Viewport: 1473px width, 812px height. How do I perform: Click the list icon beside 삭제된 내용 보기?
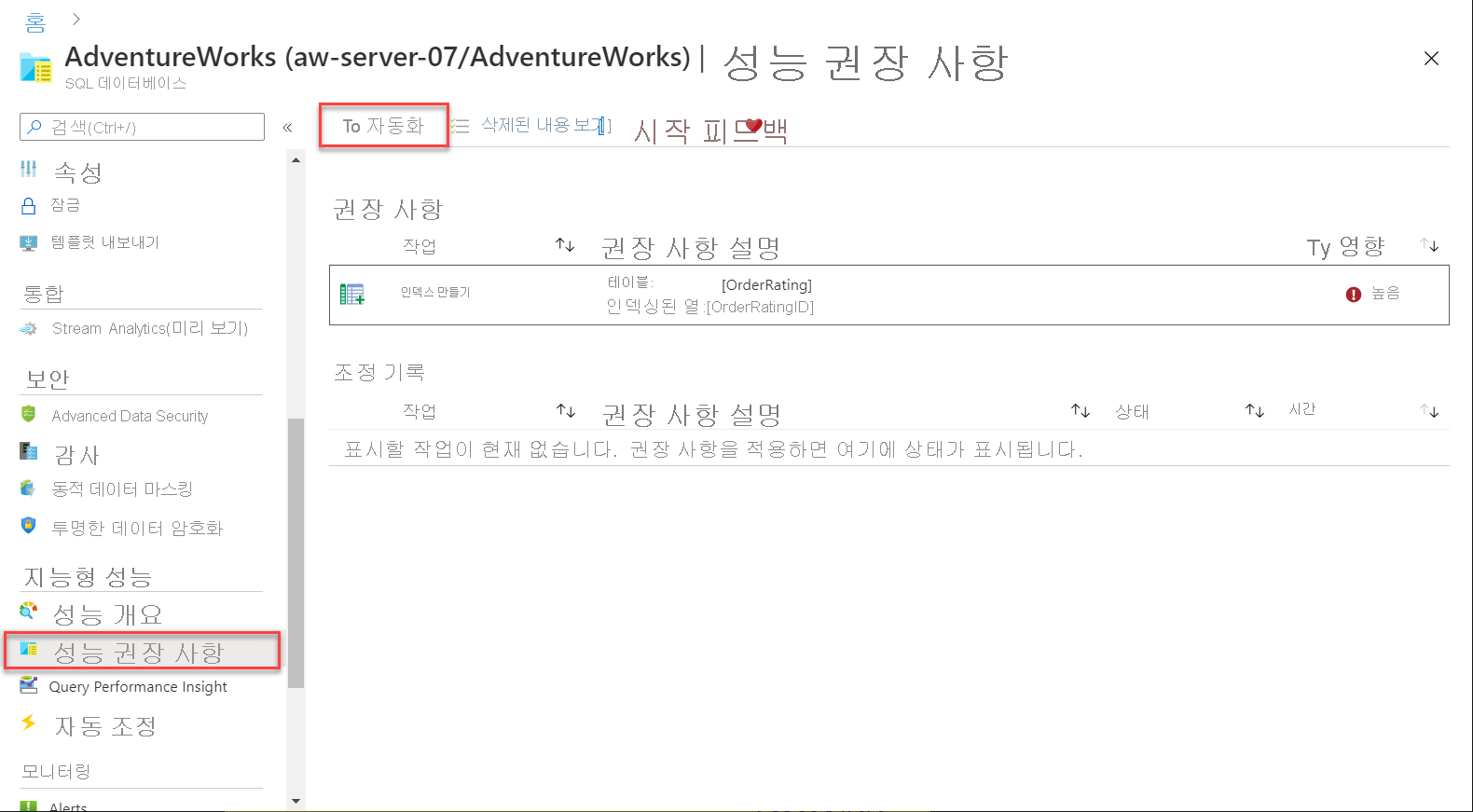(x=461, y=126)
